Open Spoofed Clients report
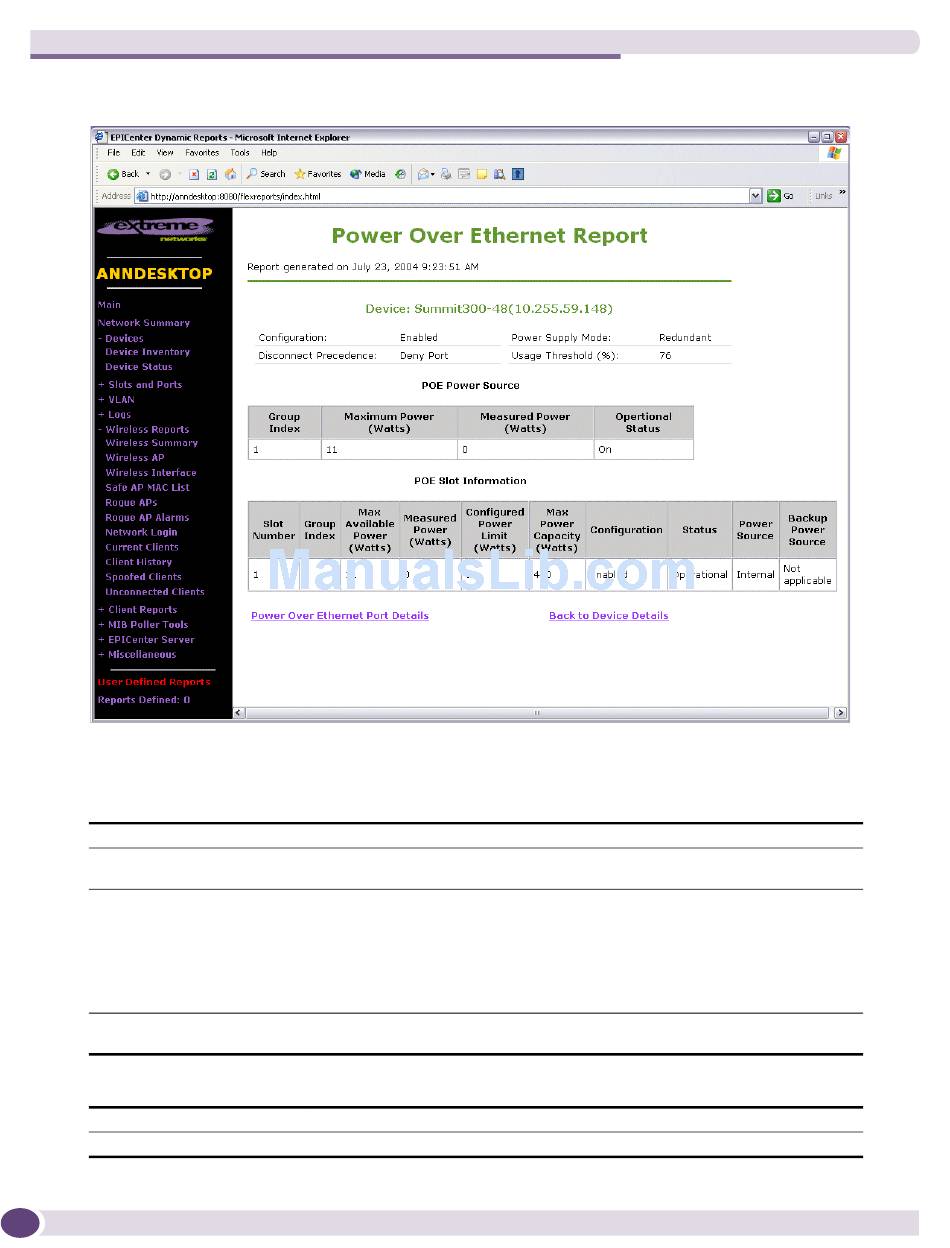 point(144,577)
